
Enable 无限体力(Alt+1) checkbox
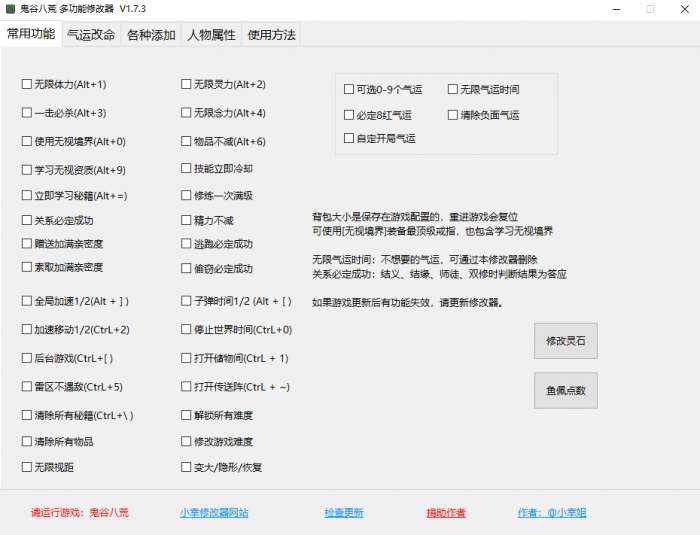tap(64, 84)
